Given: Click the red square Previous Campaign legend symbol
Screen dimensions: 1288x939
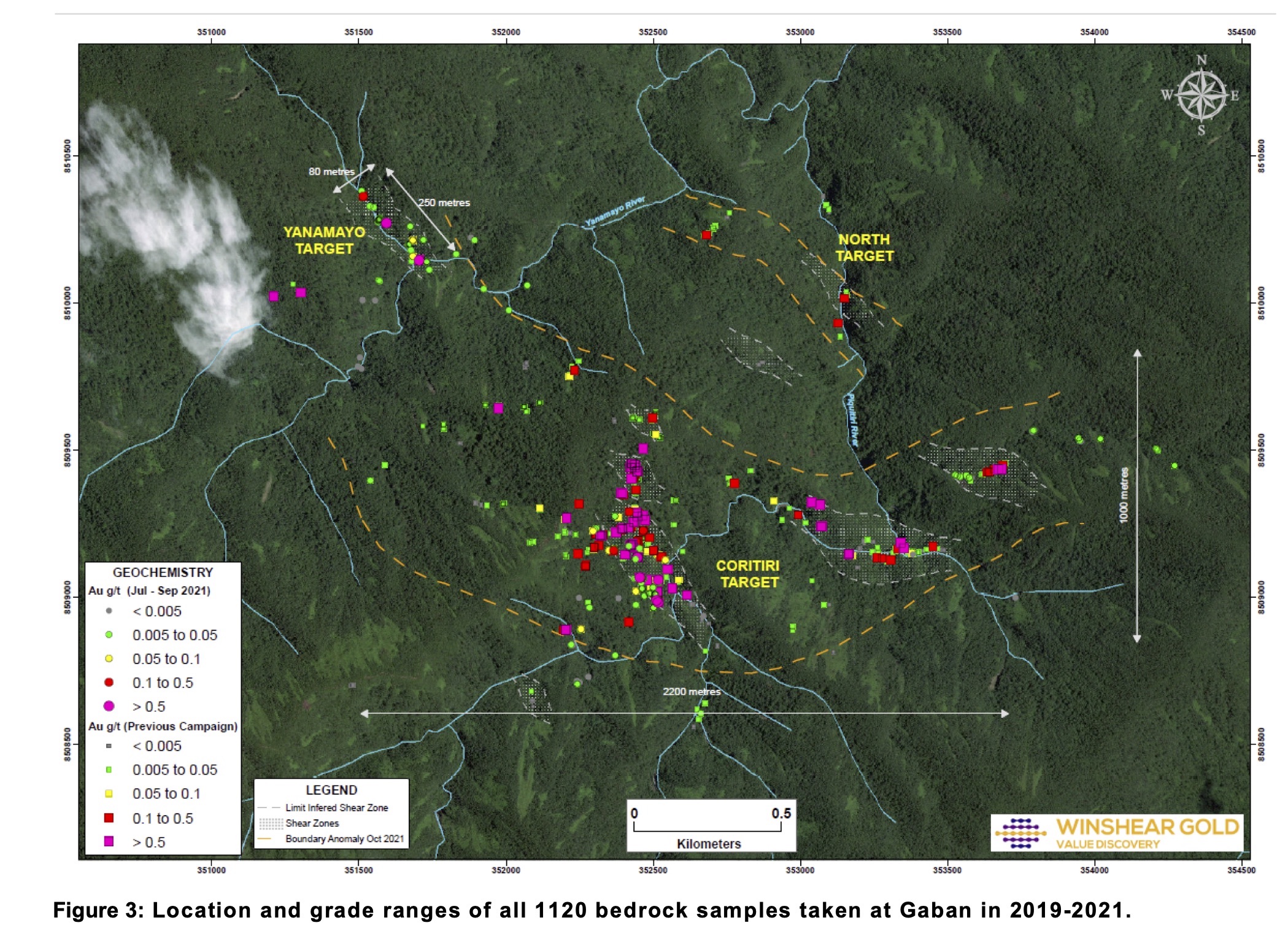Looking at the screenshot, I should [x=109, y=817].
